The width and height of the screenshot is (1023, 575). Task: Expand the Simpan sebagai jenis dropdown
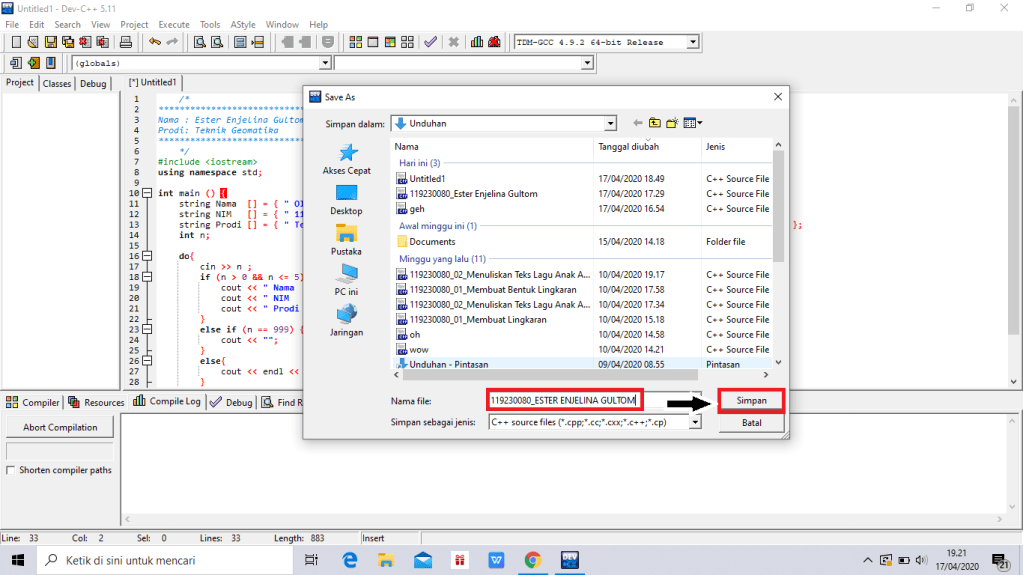point(689,422)
